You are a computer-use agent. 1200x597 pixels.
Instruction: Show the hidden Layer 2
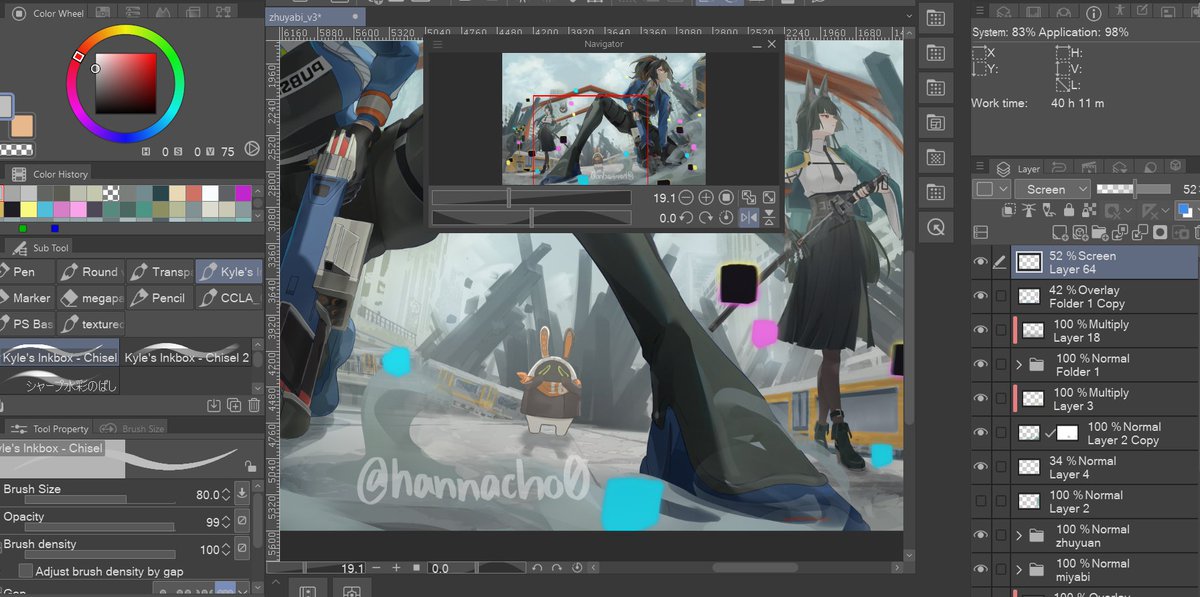point(980,501)
